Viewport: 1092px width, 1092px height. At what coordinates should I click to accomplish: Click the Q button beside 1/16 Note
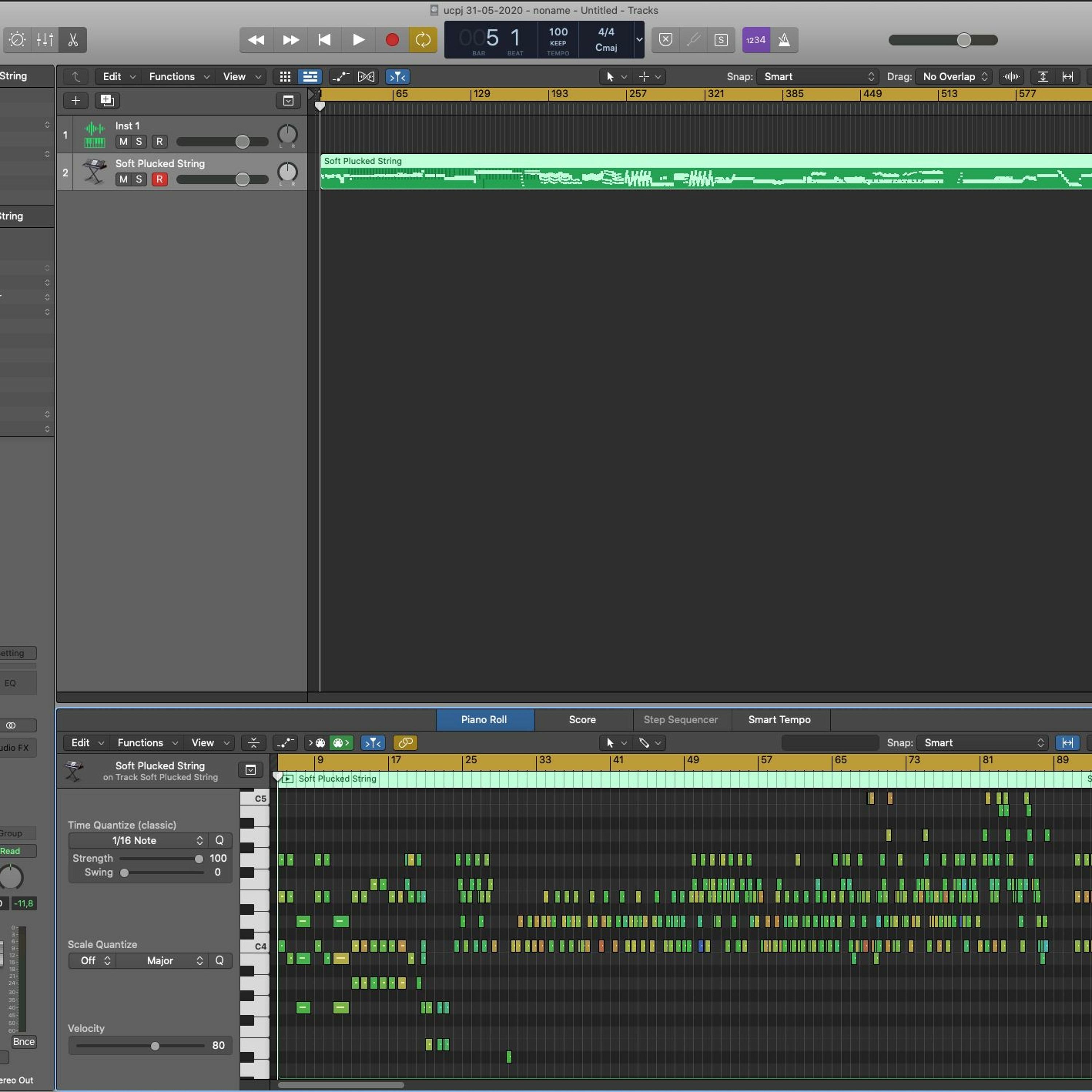point(219,840)
